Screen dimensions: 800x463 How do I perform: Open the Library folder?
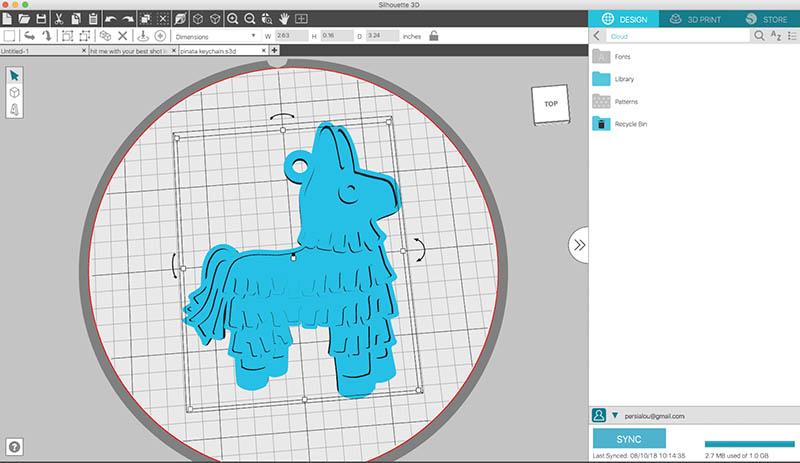click(624, 78)
